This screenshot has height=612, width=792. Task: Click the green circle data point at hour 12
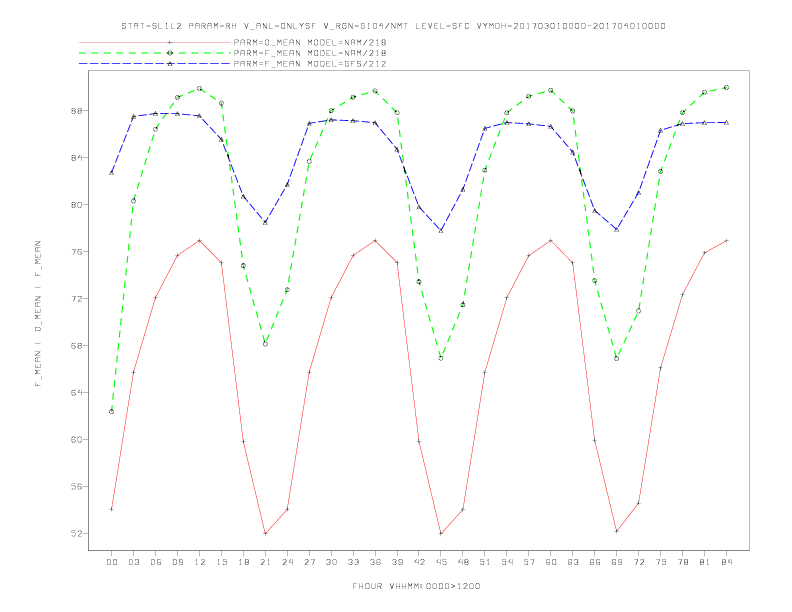tap(200, 88)
